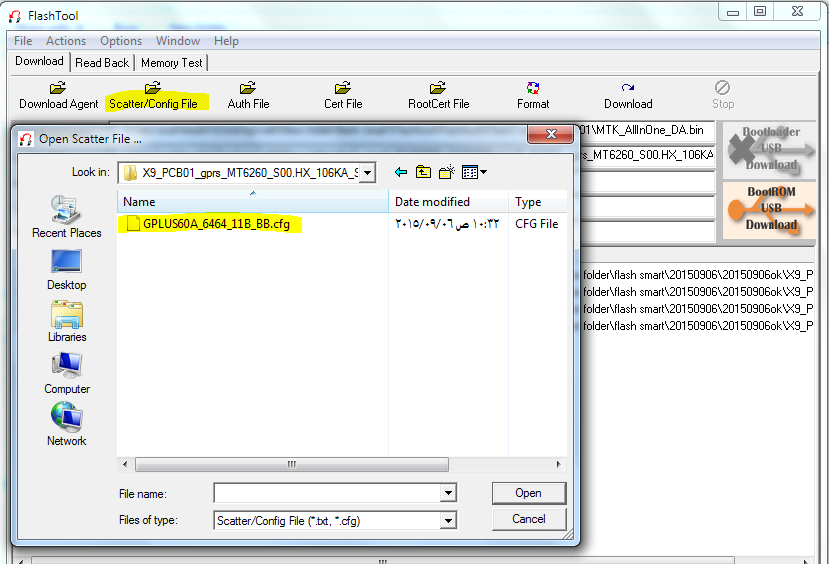
Task: Go up one folder level icon
Action: 423,172
